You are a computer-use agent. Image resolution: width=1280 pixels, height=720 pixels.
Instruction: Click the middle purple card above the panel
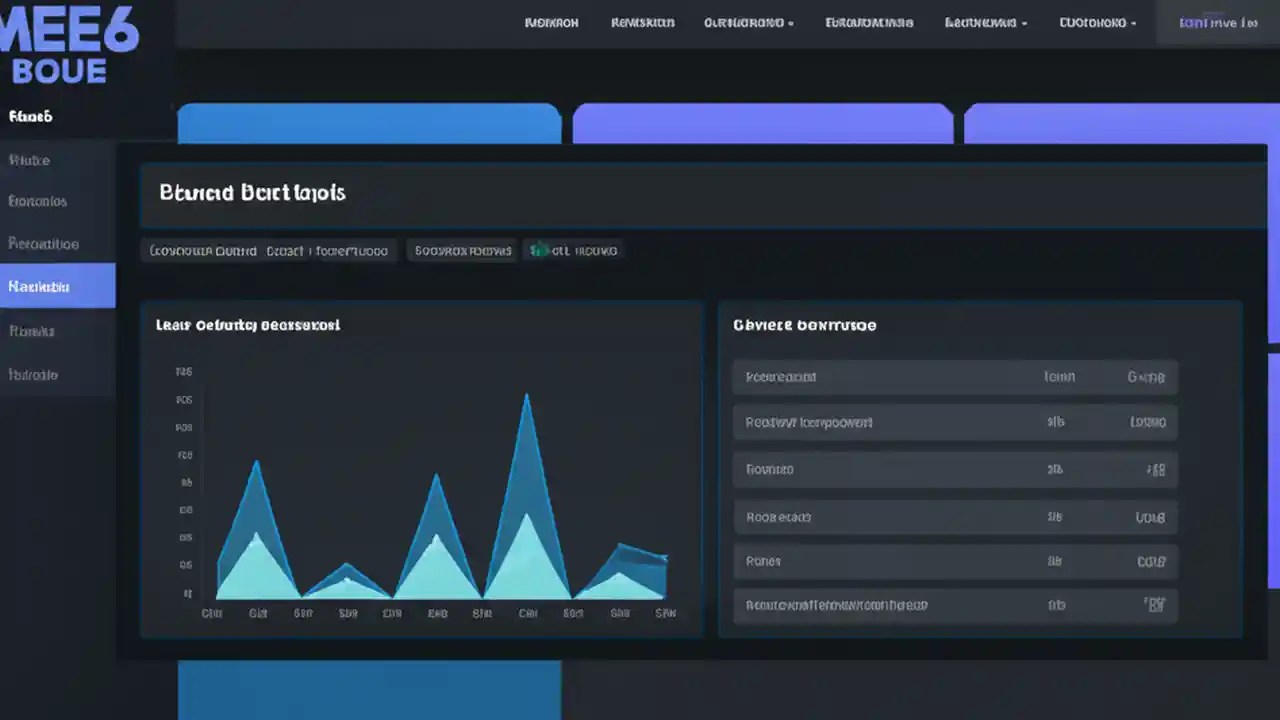pyautogui.click(x=763, y=122)
